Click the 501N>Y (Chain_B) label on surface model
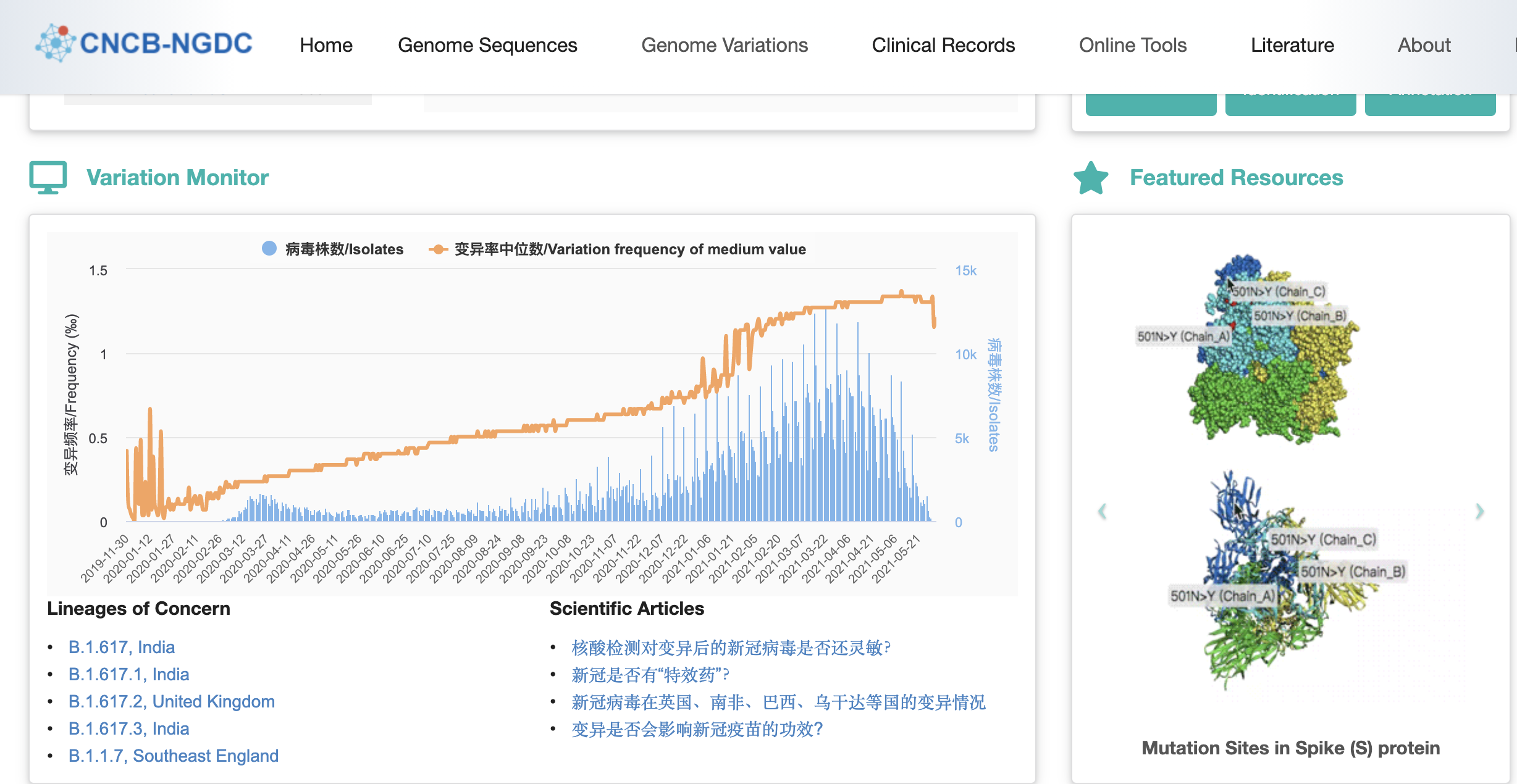 pyautogui.click(x=1300, y=316)
